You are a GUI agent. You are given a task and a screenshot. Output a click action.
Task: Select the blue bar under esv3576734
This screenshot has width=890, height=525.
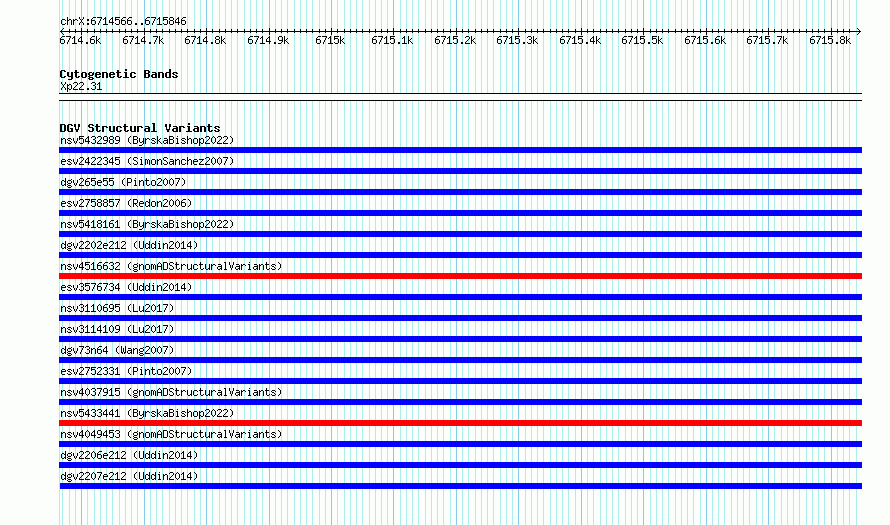click(x=460, y=297)
